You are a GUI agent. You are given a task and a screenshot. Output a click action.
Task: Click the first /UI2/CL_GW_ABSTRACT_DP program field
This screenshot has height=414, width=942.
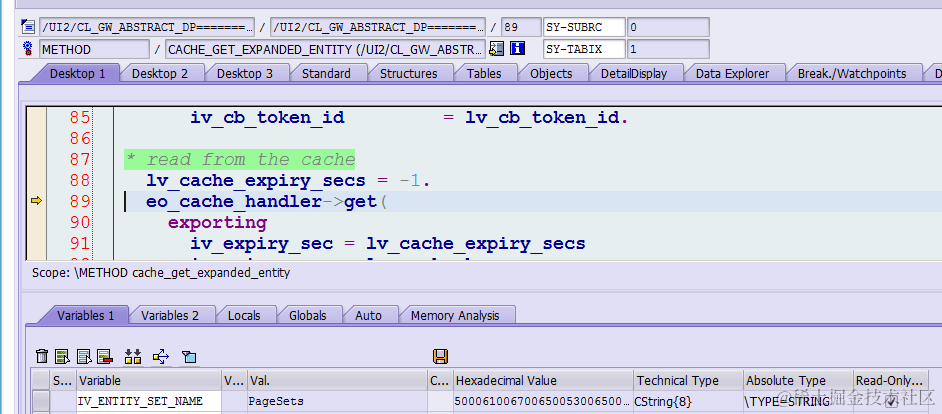(147, 27)
